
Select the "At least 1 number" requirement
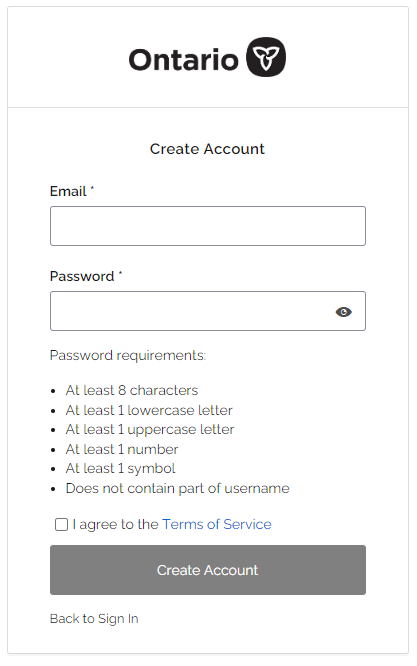[x=122, y=449]
